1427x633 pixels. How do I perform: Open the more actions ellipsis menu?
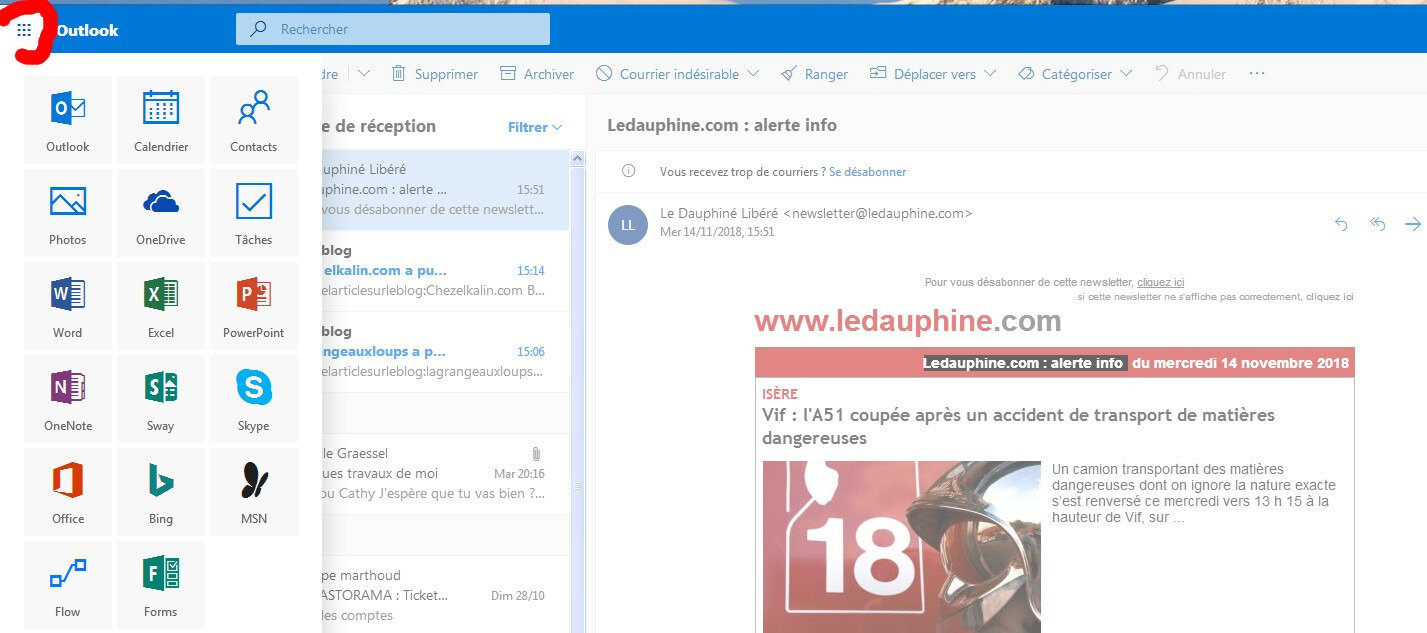[x=1258, y=74]
